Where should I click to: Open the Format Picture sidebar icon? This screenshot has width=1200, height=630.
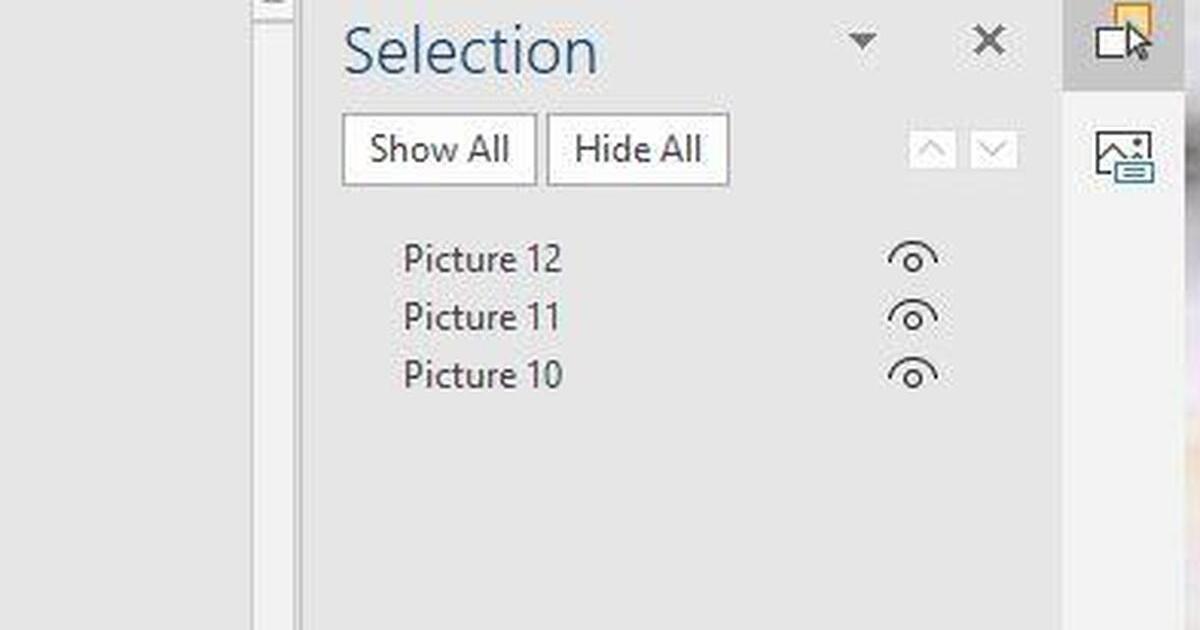tap(1124, 153)
